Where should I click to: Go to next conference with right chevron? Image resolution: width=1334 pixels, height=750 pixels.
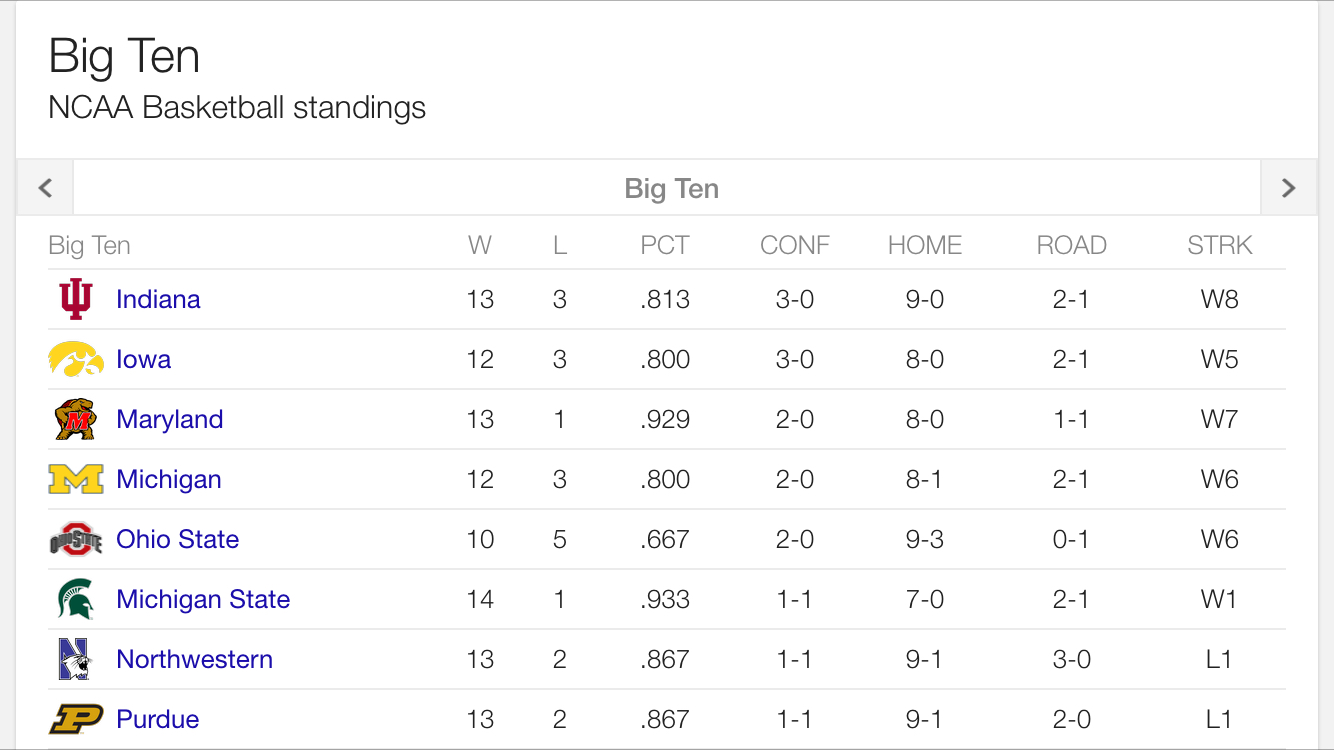(x=1288, y=188)
